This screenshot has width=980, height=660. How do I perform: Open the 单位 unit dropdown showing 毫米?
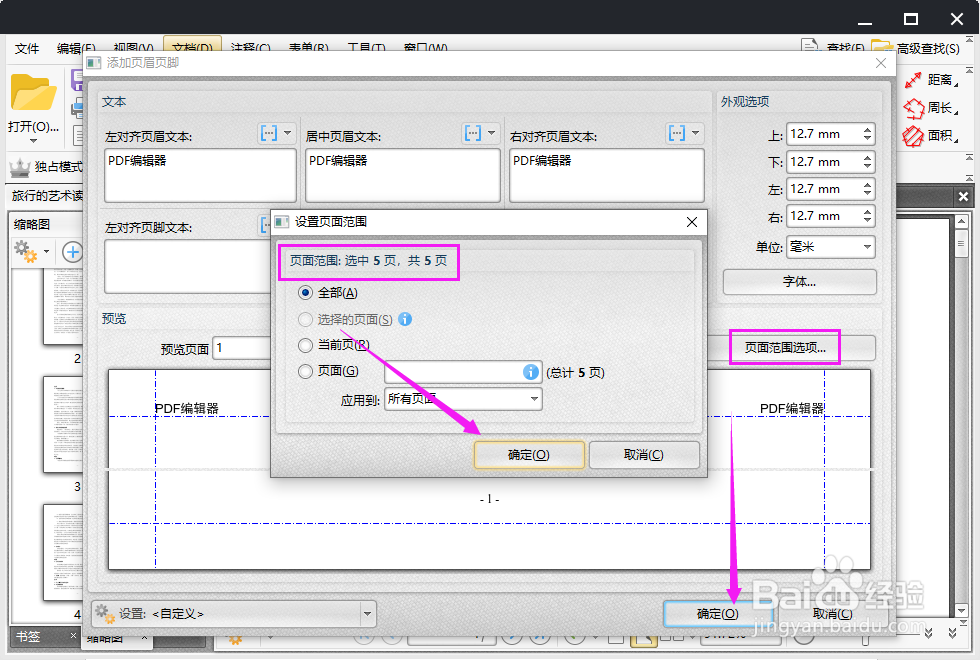click(x=830, y=246)
